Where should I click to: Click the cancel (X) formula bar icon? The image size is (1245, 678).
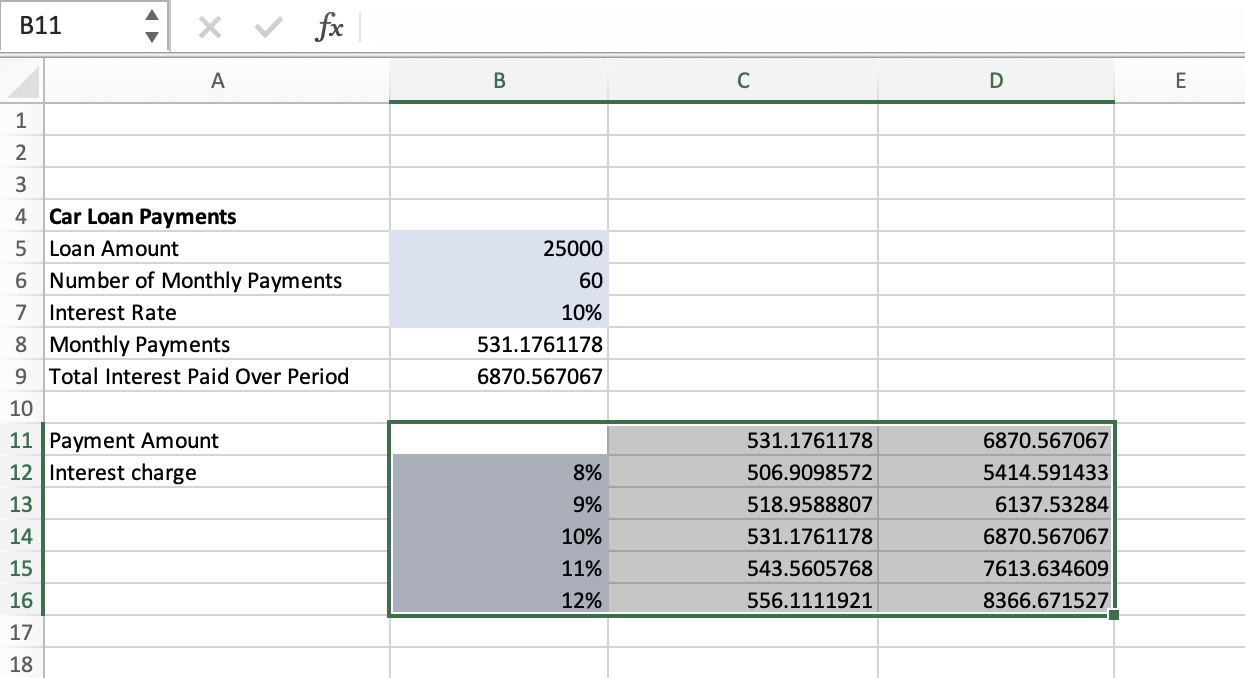click(210, 29)
